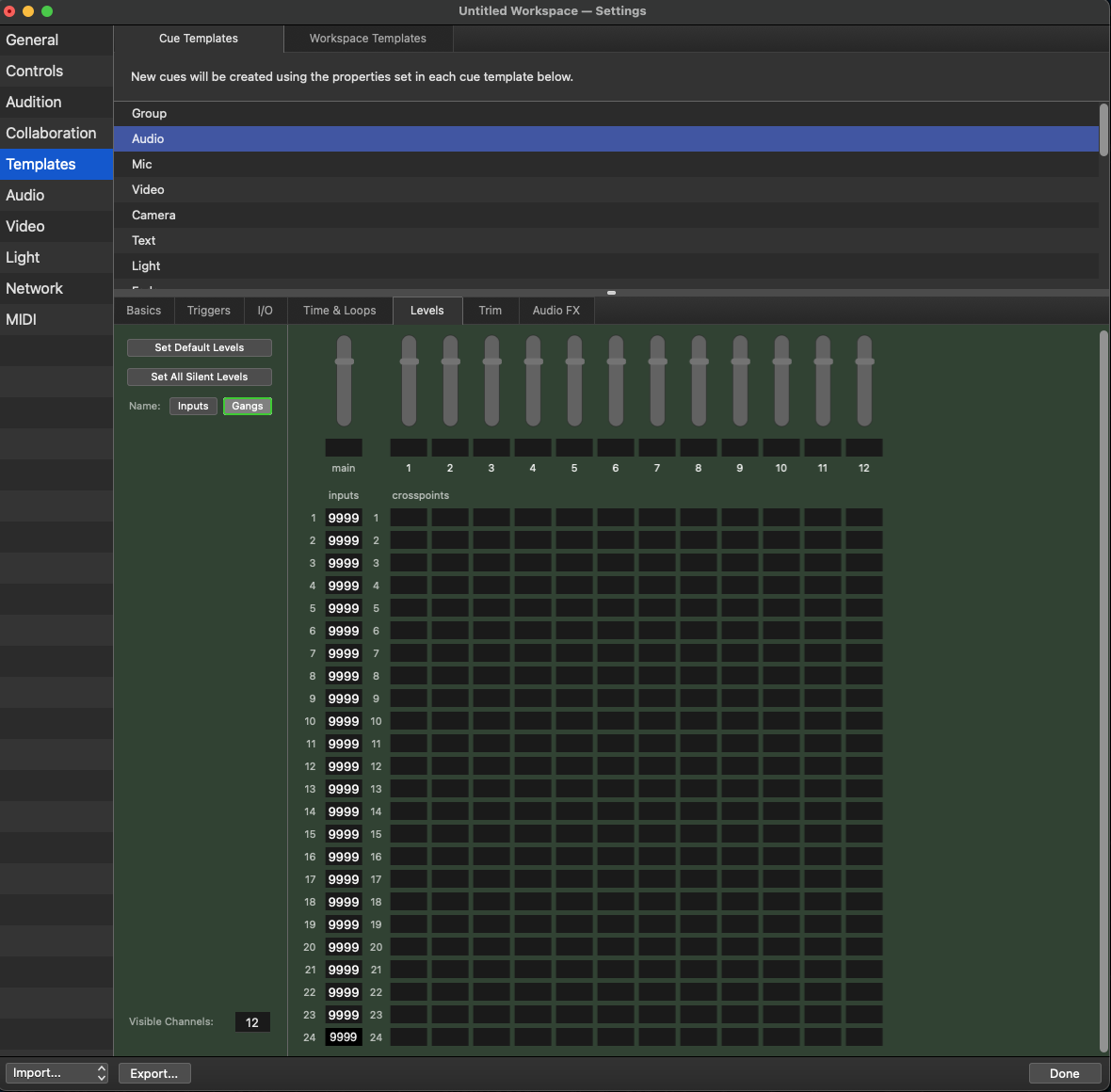This screenshot has width=1111, height=1092.
Task: Click input 1 level field
Action: pos(344,518)
